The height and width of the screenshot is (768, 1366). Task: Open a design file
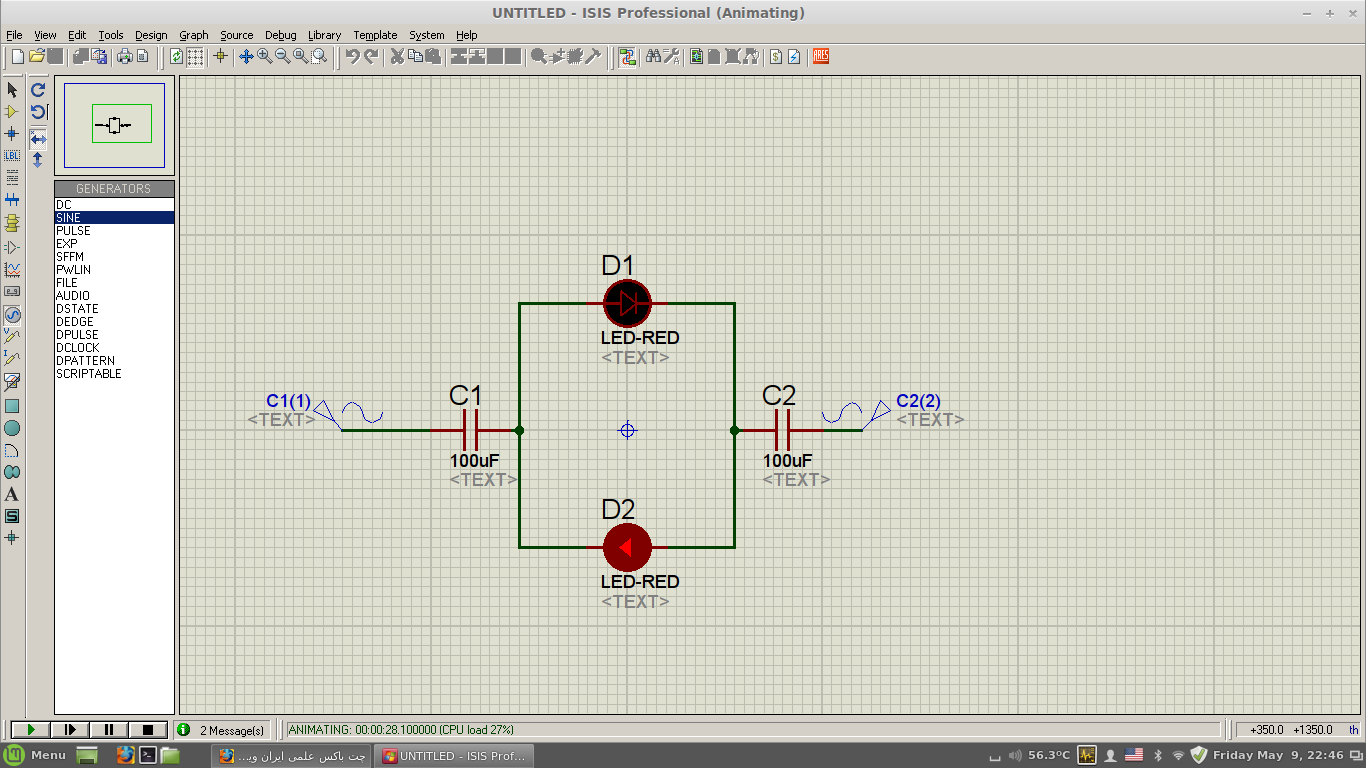click(x=37, y=56)
